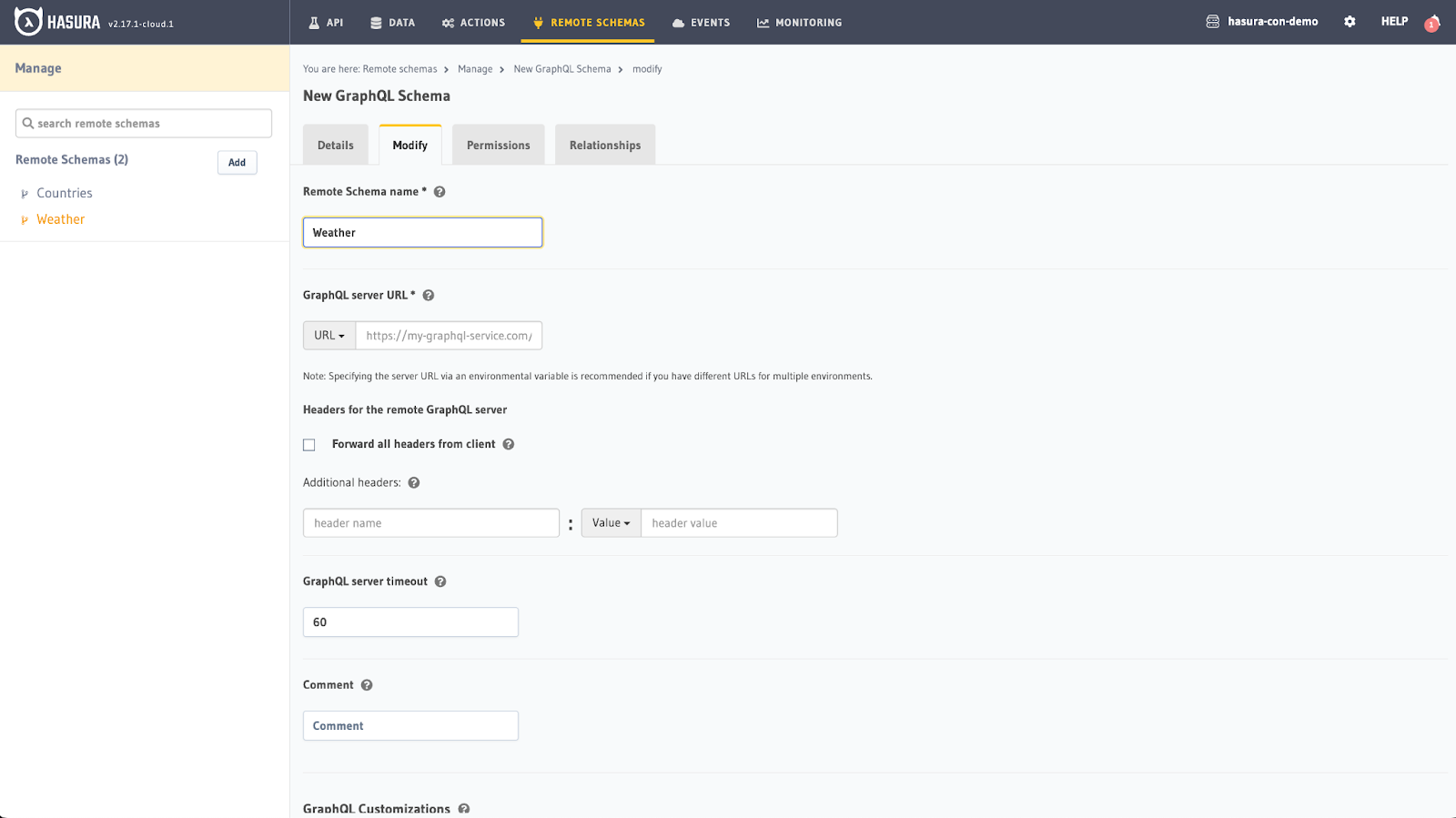Screen dimensions: 1456x818
Task: Click the Manage breadcrumb link
Action: pyautogui.click(x=475, y=69)
